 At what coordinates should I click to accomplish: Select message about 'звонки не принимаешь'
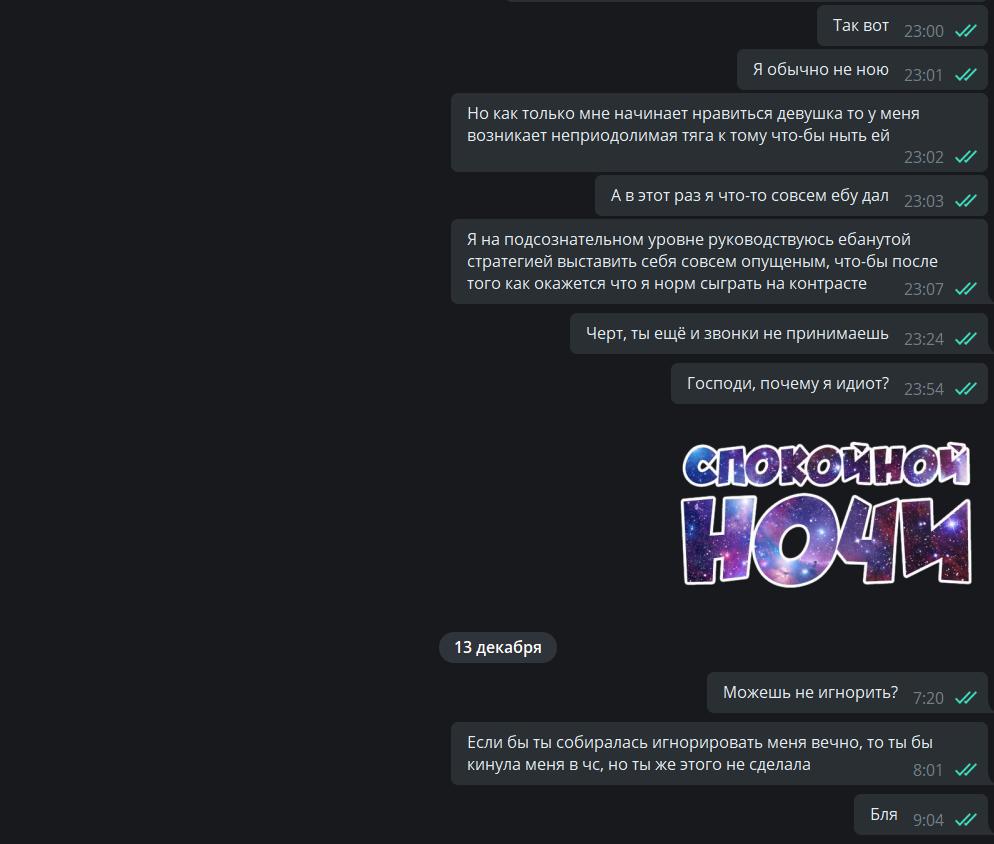pos(778,334)
